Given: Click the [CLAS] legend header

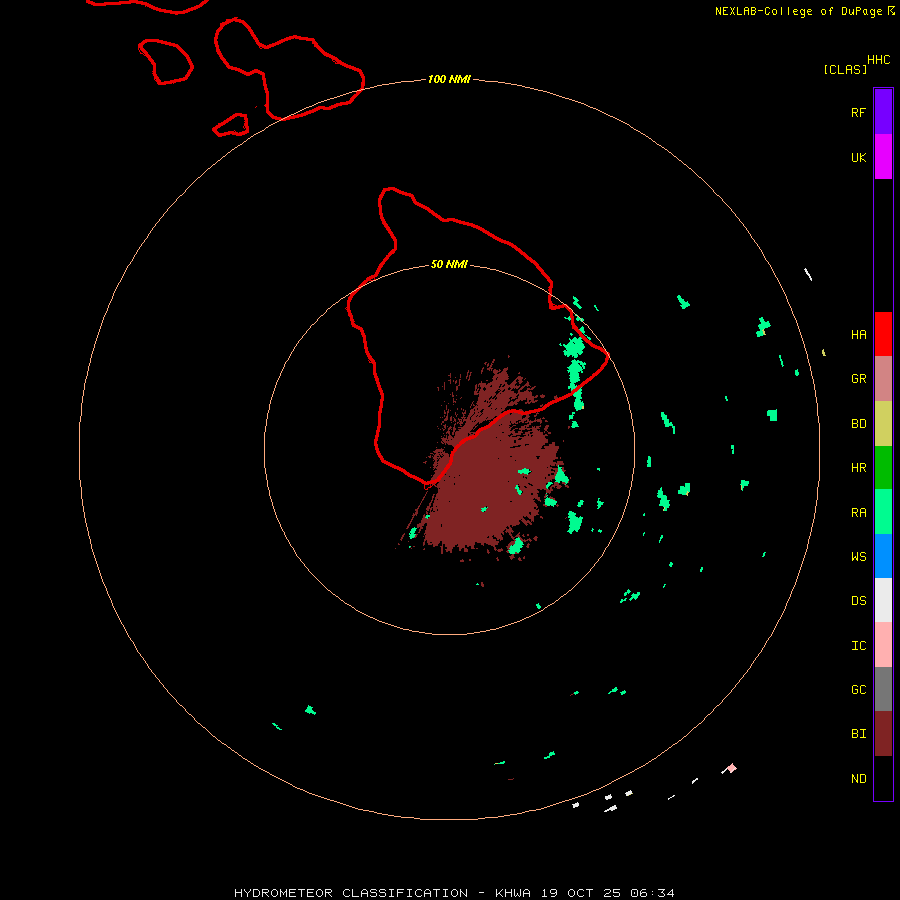Looking at the screenshot, I should click(x=845, y=69).
